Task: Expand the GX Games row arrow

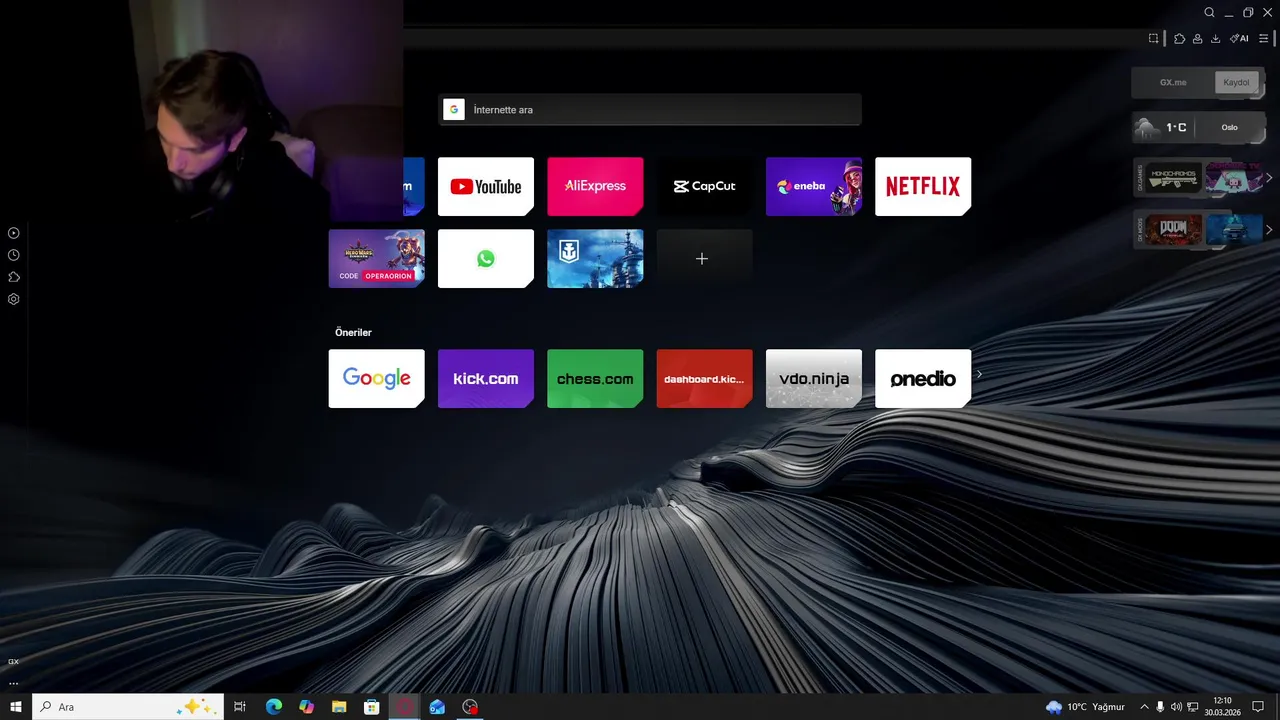Action: tap(1269, 178)
